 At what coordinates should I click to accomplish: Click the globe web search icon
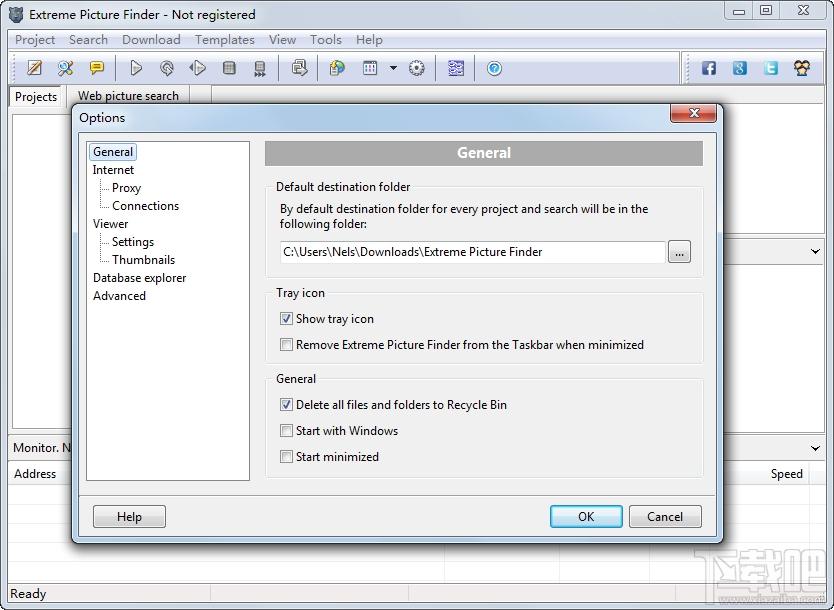[337, 68]
